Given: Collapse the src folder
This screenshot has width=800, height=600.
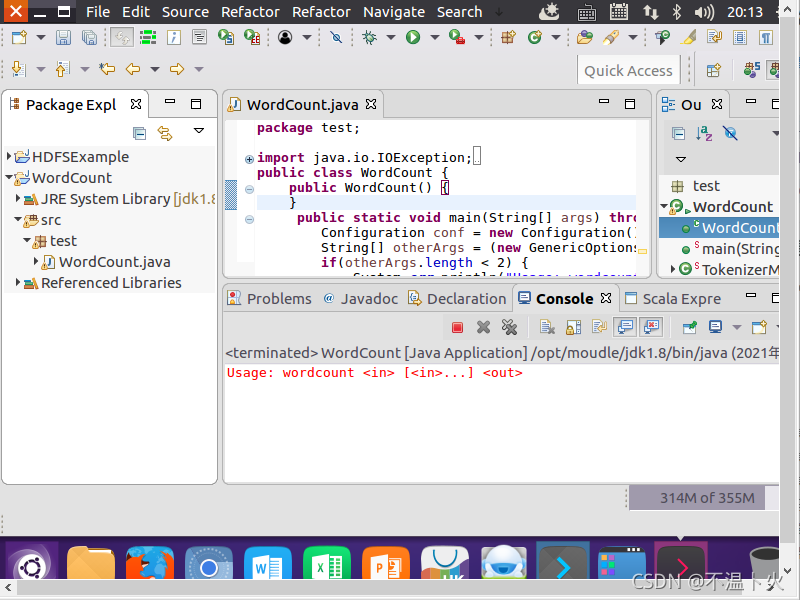Looking at the screenshot, I should pos(18,219).
